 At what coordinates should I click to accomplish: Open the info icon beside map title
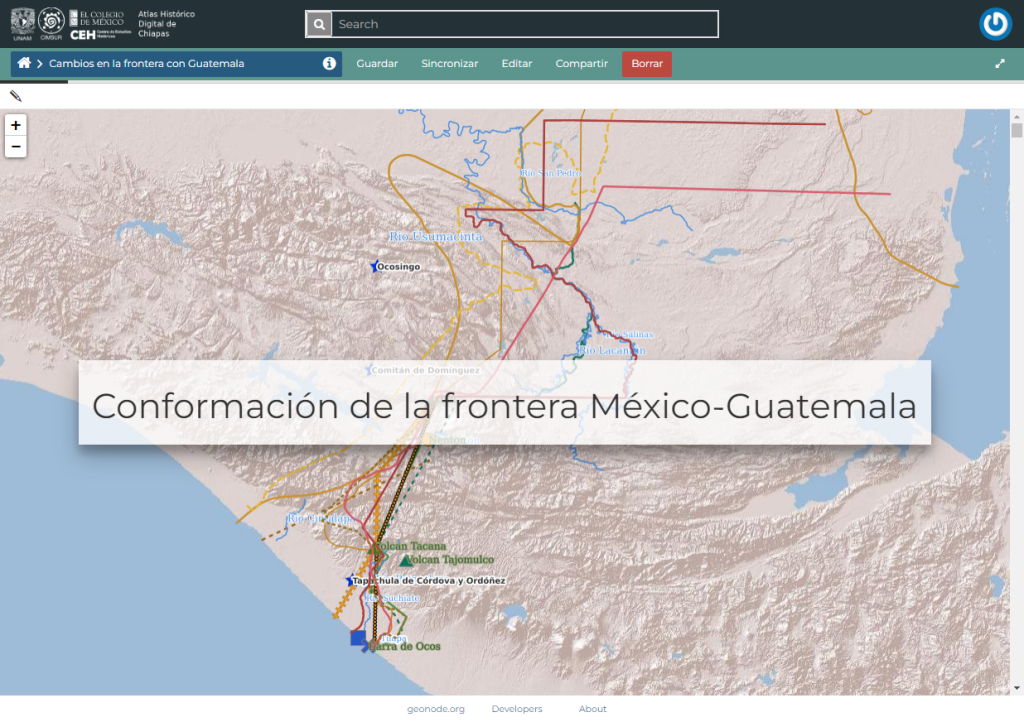point(329,63)
